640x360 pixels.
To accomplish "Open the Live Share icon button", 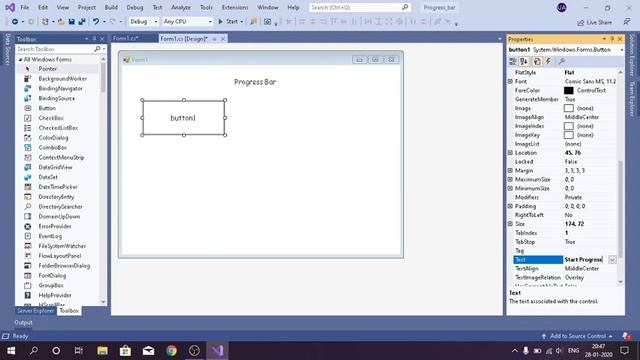I will pos(594,22).
